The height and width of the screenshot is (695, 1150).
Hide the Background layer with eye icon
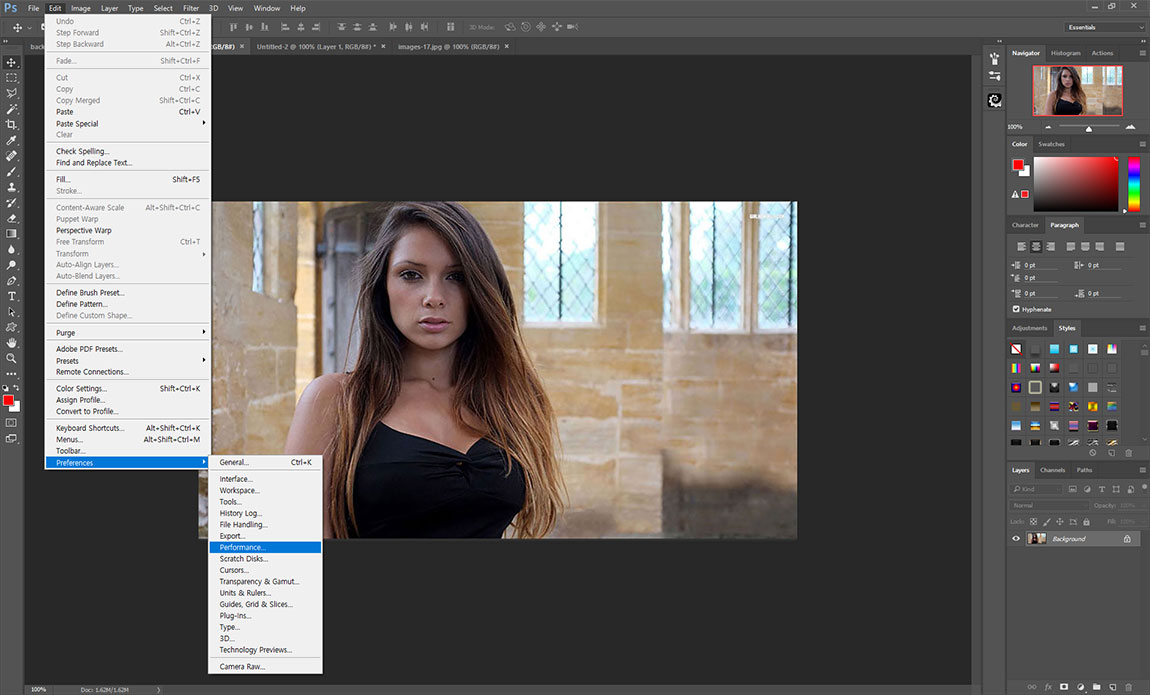(1016, 539)
